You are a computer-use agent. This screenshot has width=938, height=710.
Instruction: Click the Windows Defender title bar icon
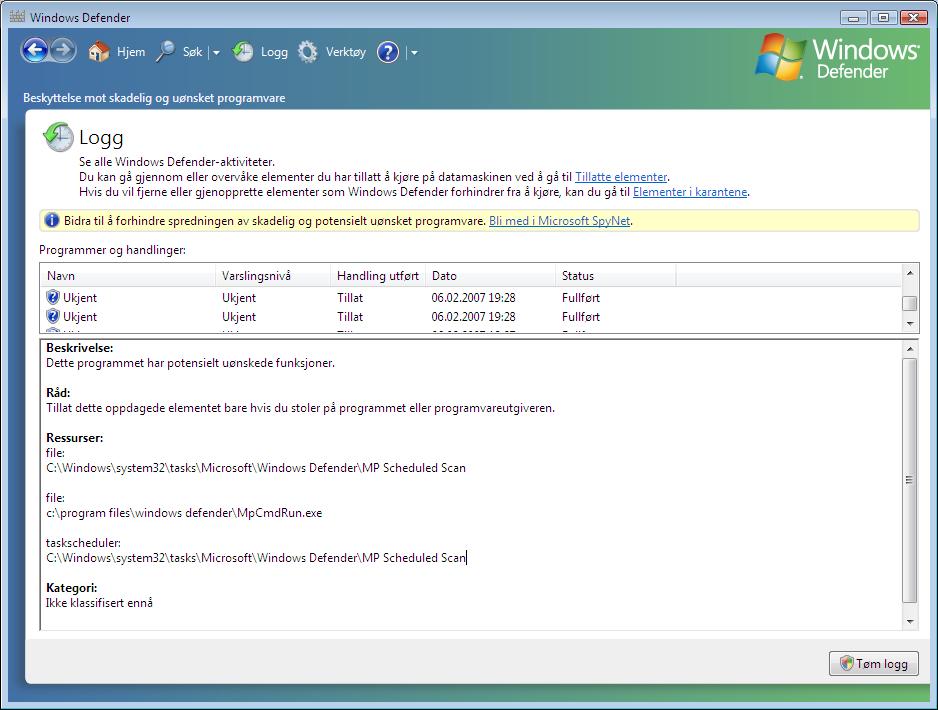pos(17,17)
